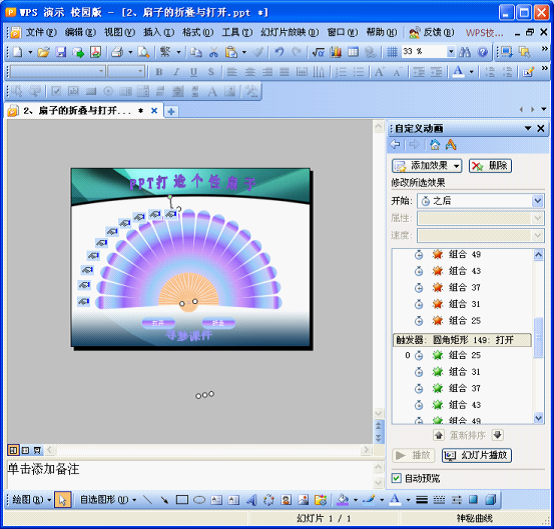Open Print Preview magnifier icon
554x529 pixels.
143,52
